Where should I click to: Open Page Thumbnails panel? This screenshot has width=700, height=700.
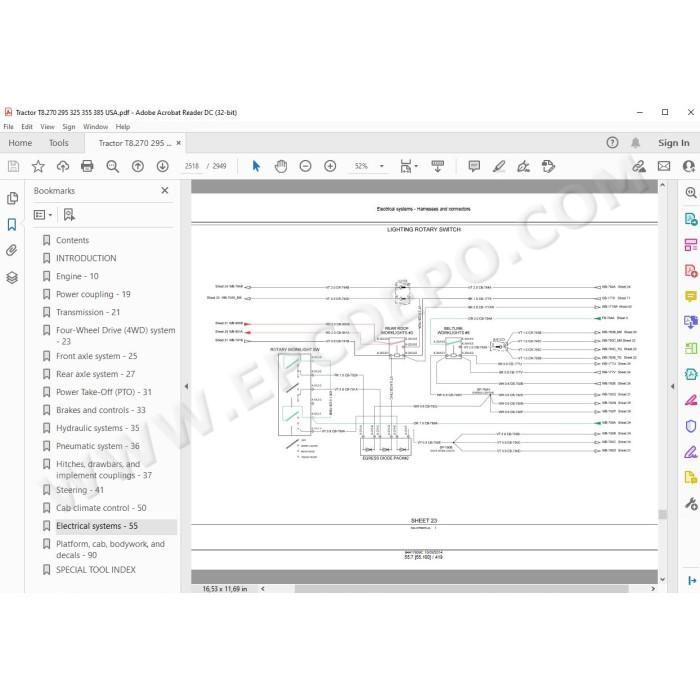point(12,198)
